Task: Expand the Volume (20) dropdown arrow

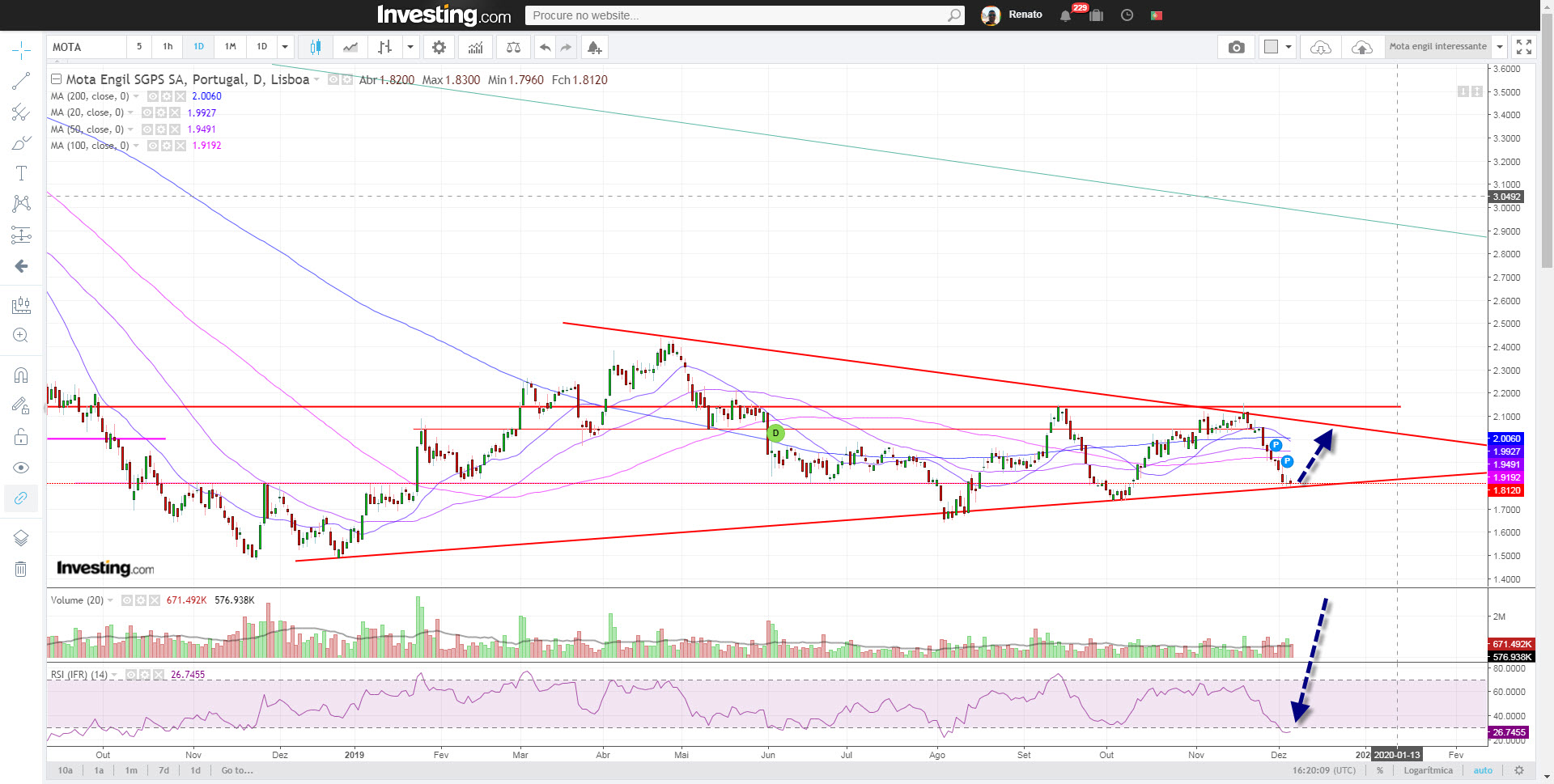Action: 110,600
